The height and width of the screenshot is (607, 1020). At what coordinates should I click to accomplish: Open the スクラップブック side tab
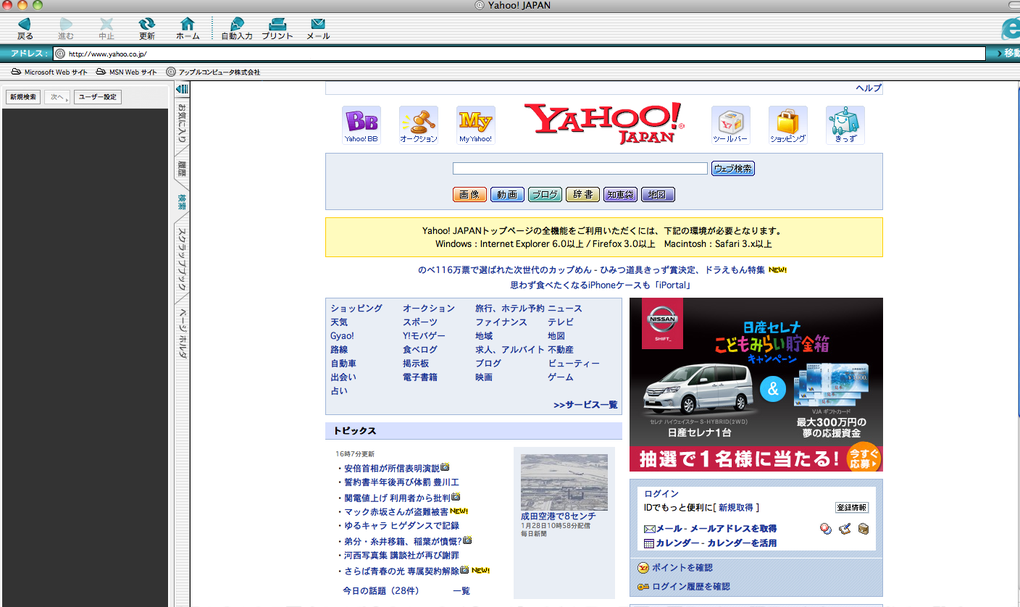182,259
